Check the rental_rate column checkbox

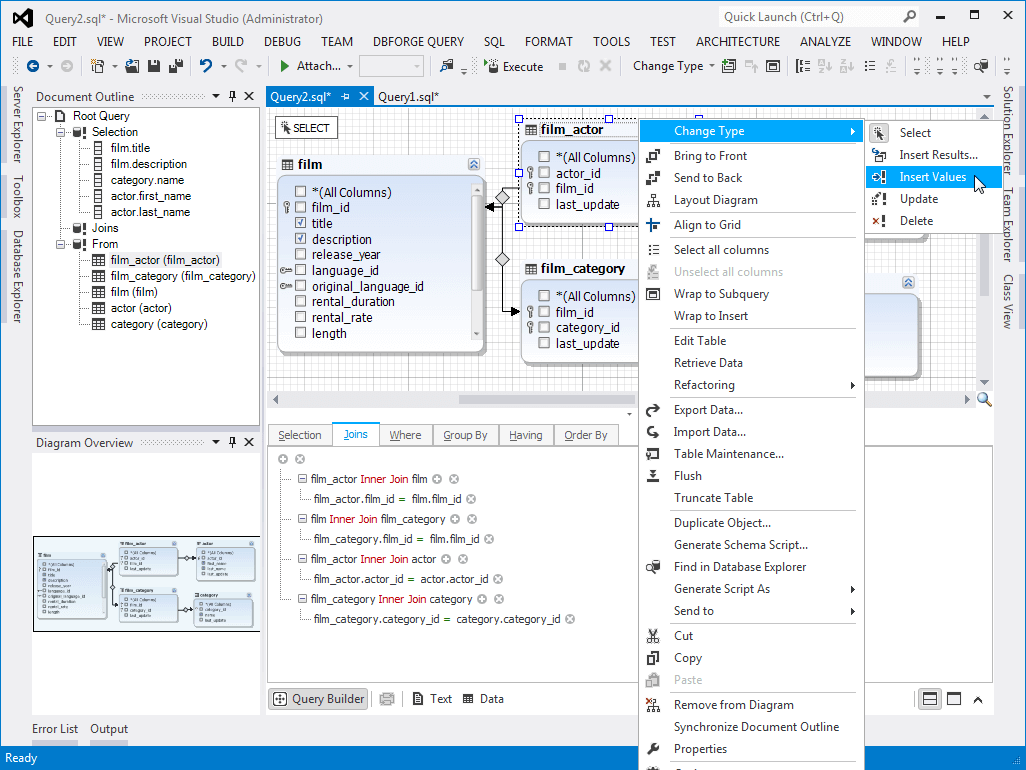(300, 317)
